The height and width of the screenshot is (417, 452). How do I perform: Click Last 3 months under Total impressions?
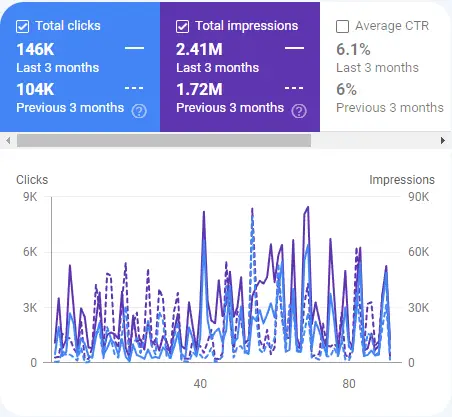tap(218, 68)
